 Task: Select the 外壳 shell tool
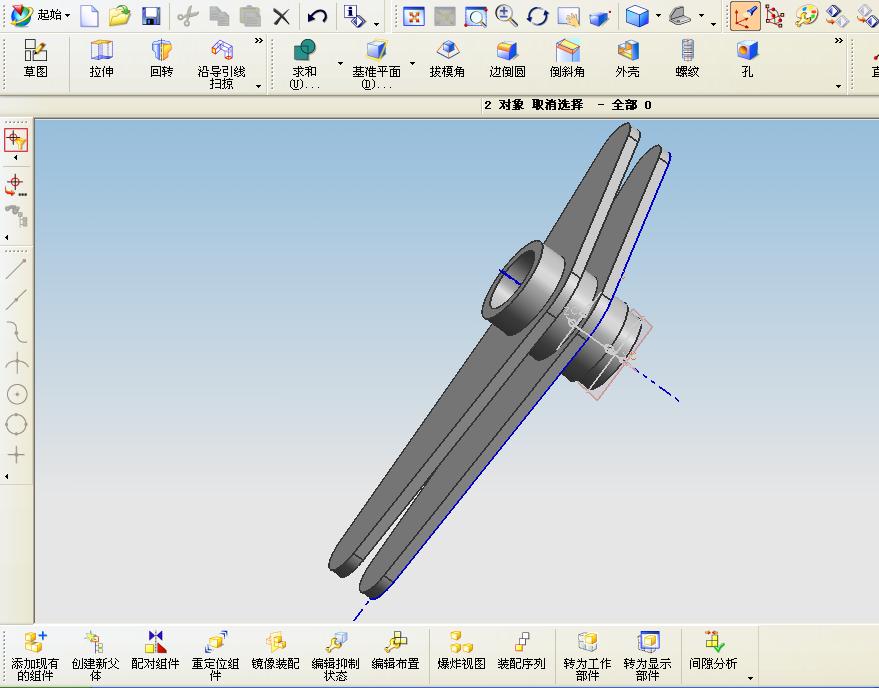628,58
